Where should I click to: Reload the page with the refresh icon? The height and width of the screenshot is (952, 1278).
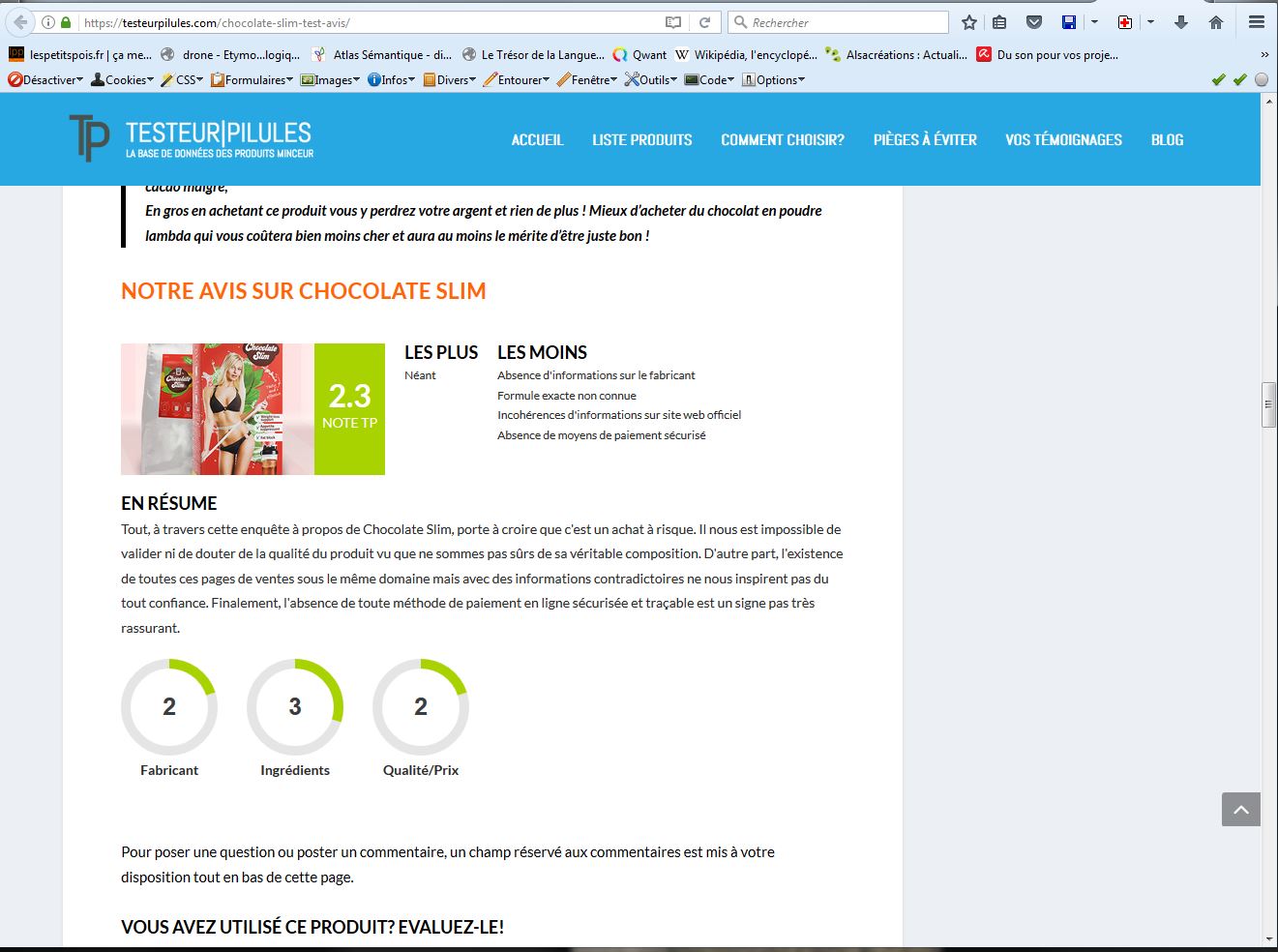coord(705,22)
